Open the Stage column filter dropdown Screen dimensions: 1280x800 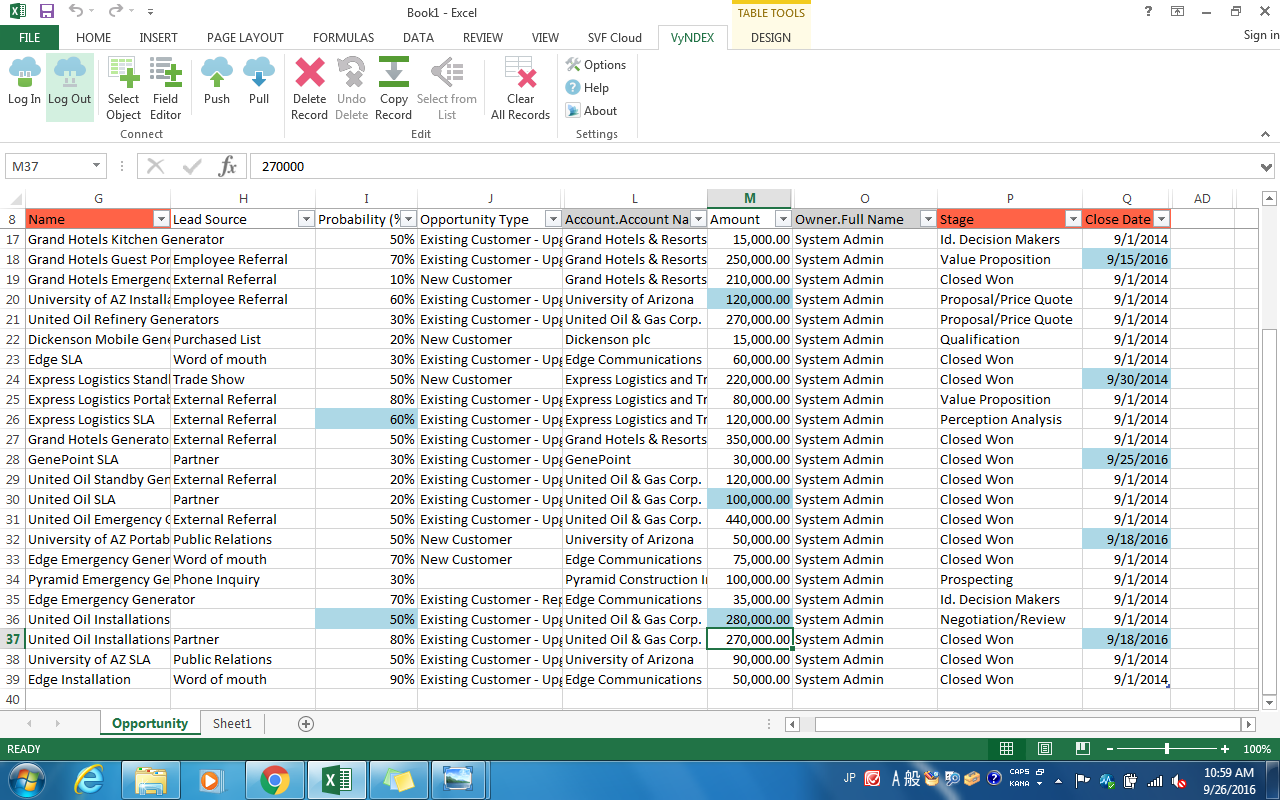1073,219
